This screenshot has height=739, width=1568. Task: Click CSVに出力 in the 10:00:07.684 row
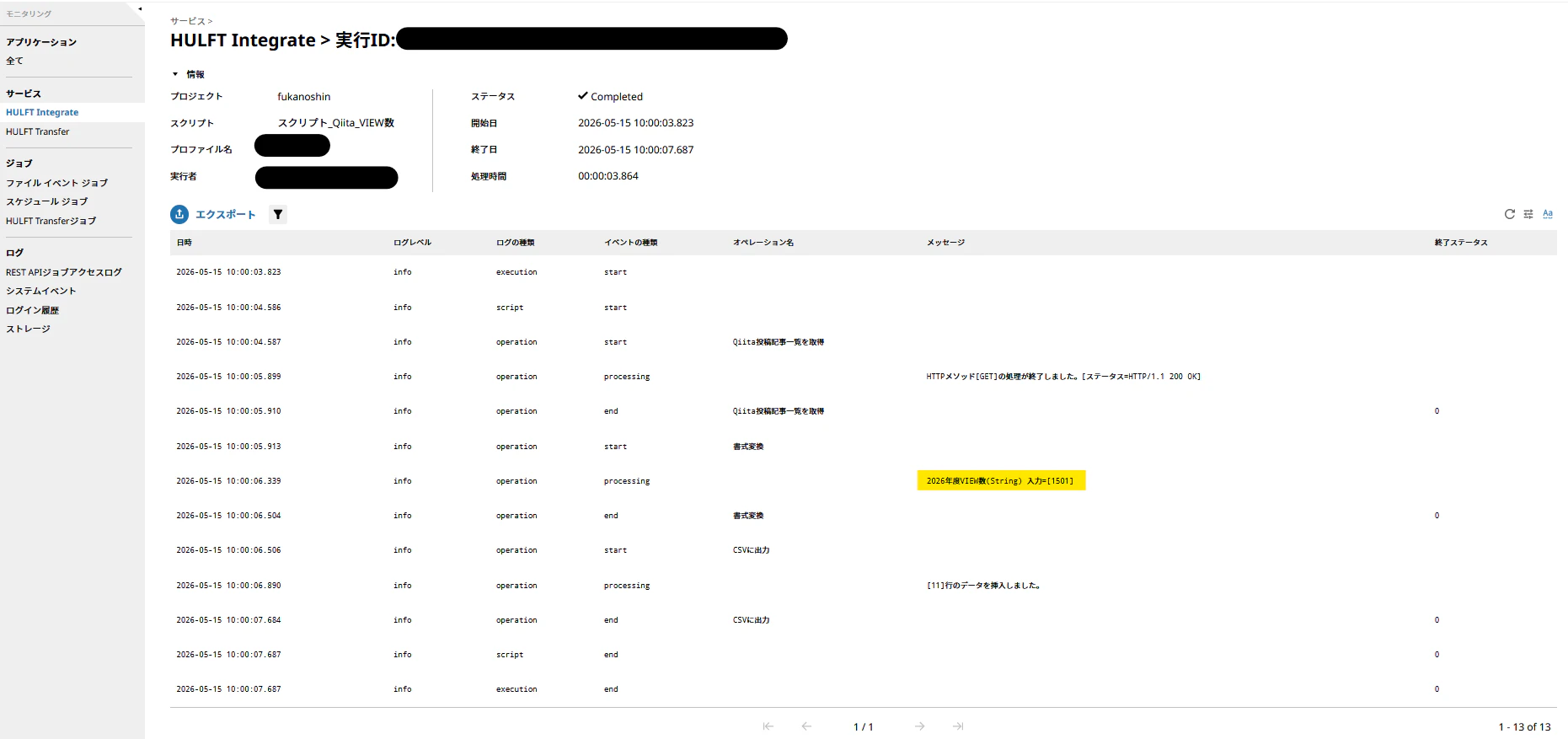tap(752, 620)
